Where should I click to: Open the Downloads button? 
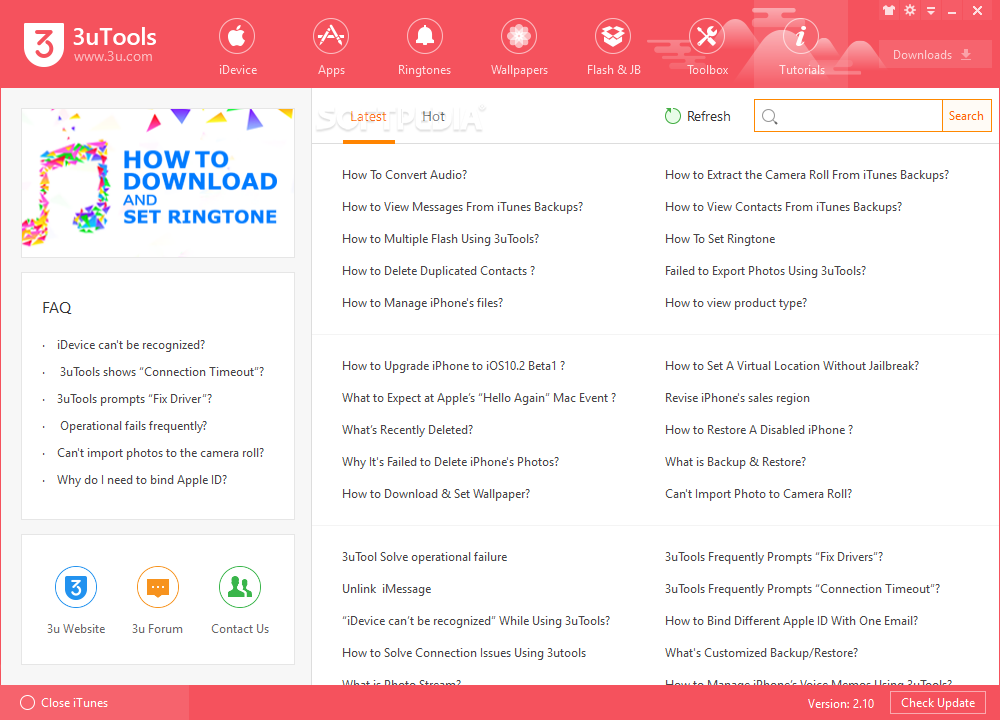934,55
